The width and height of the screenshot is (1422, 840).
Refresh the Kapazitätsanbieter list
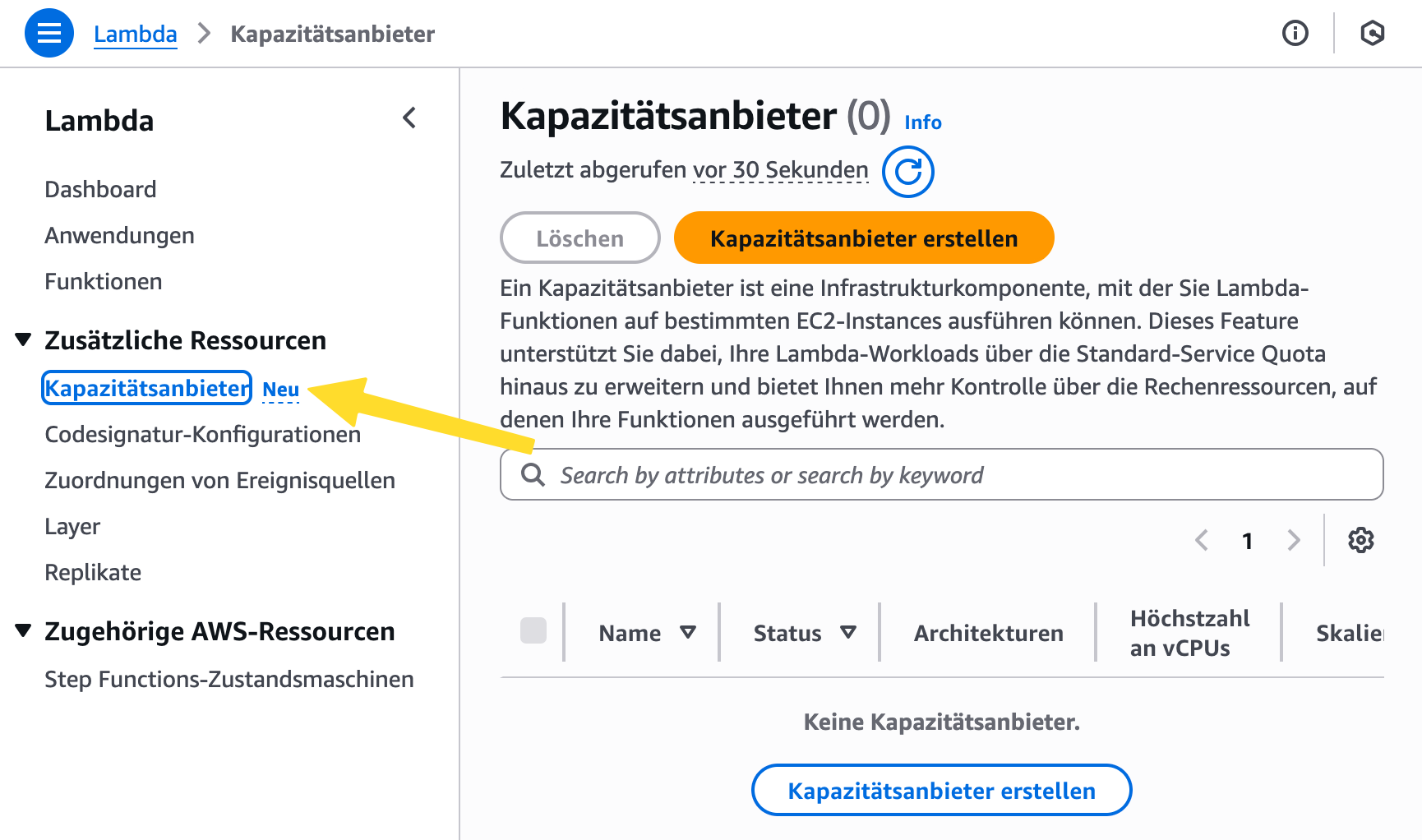click(907, 172)
